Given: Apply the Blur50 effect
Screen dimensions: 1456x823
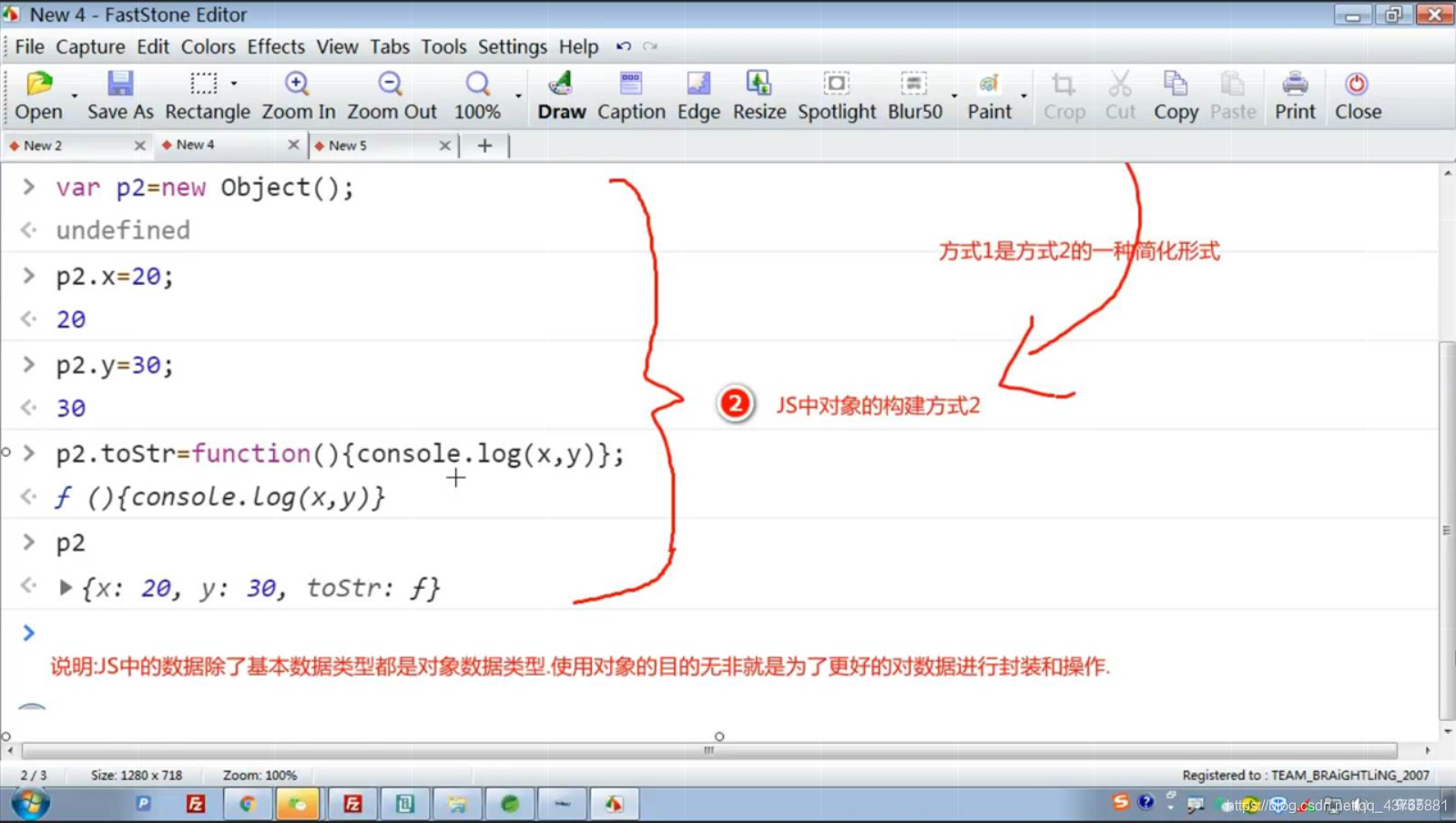Looking at the screenshot, I should click(x=914, y=96).
